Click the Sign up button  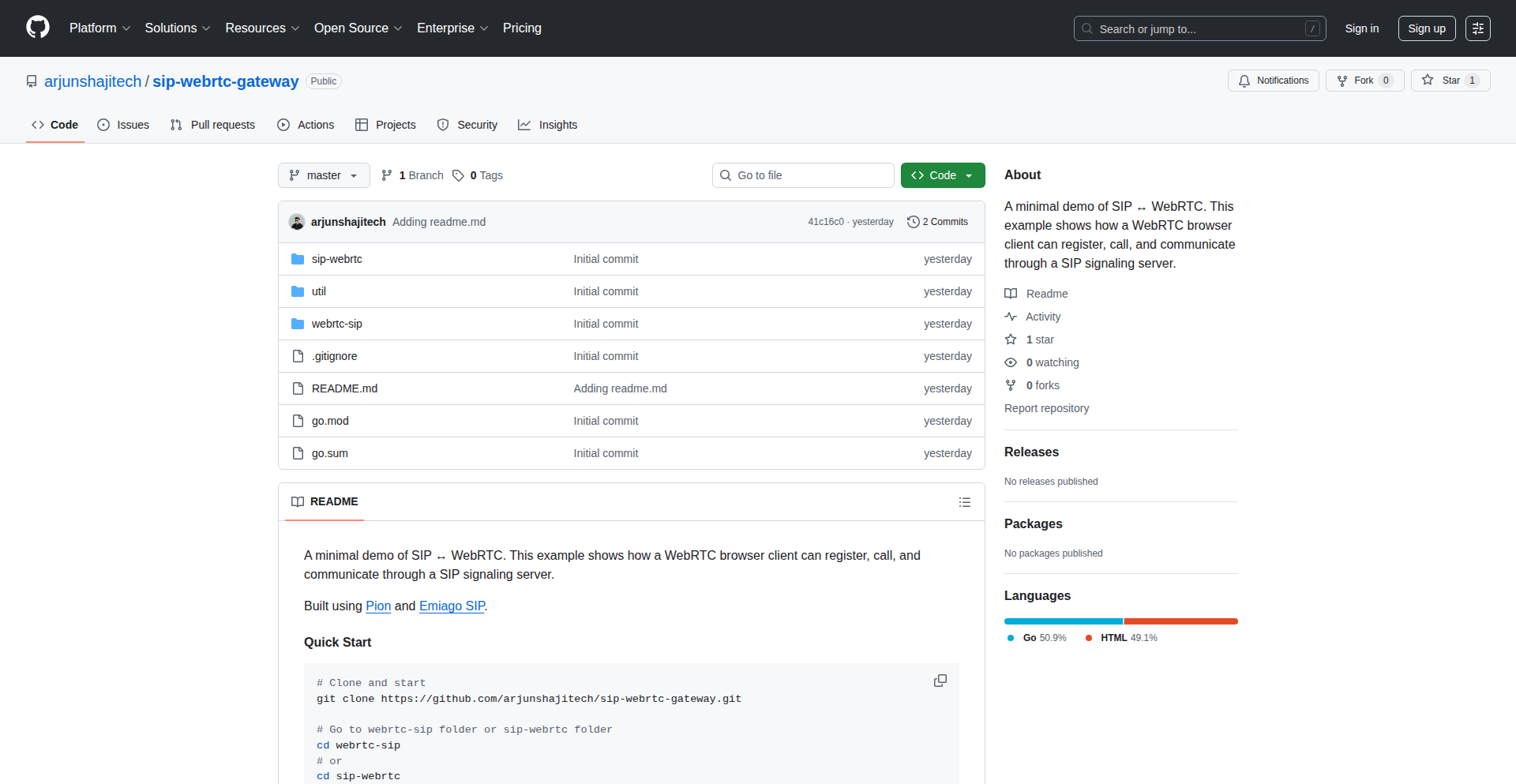pos(1426,28)
